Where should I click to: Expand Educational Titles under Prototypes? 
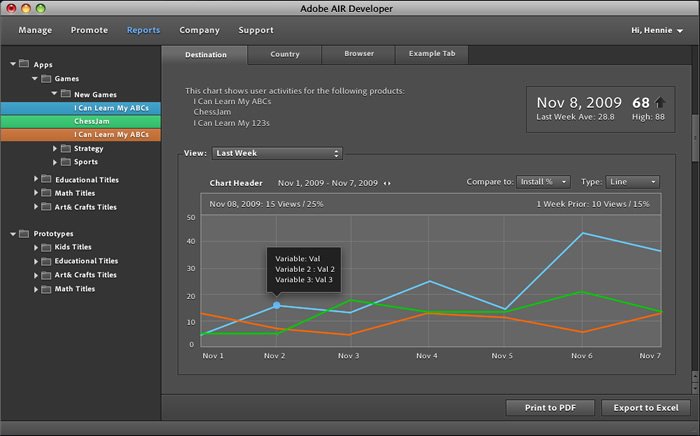(x=36, y=262)
